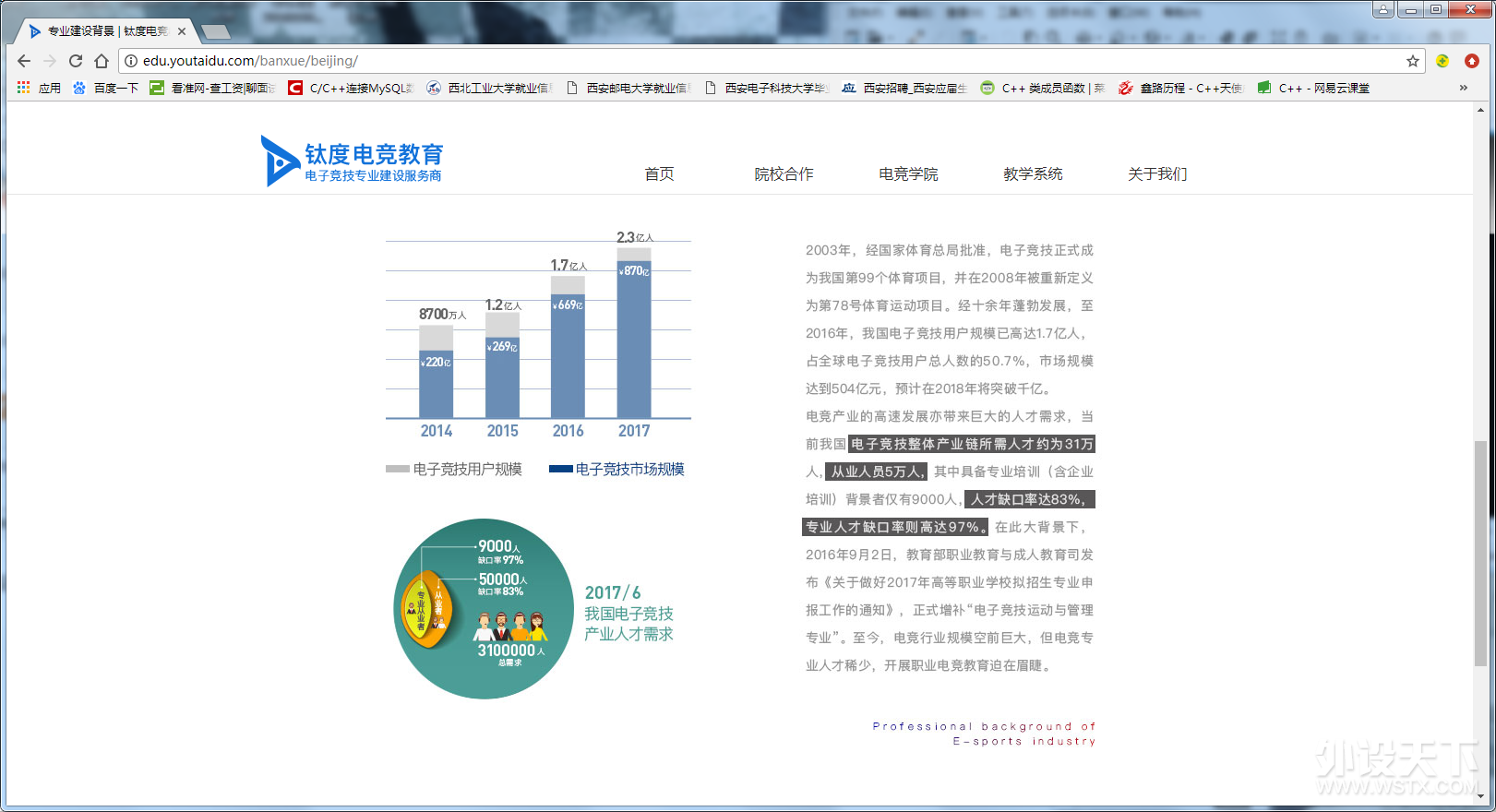Go to 首页 in the site menu
This screenshot has height=812, width=1496.
point(659,174)
